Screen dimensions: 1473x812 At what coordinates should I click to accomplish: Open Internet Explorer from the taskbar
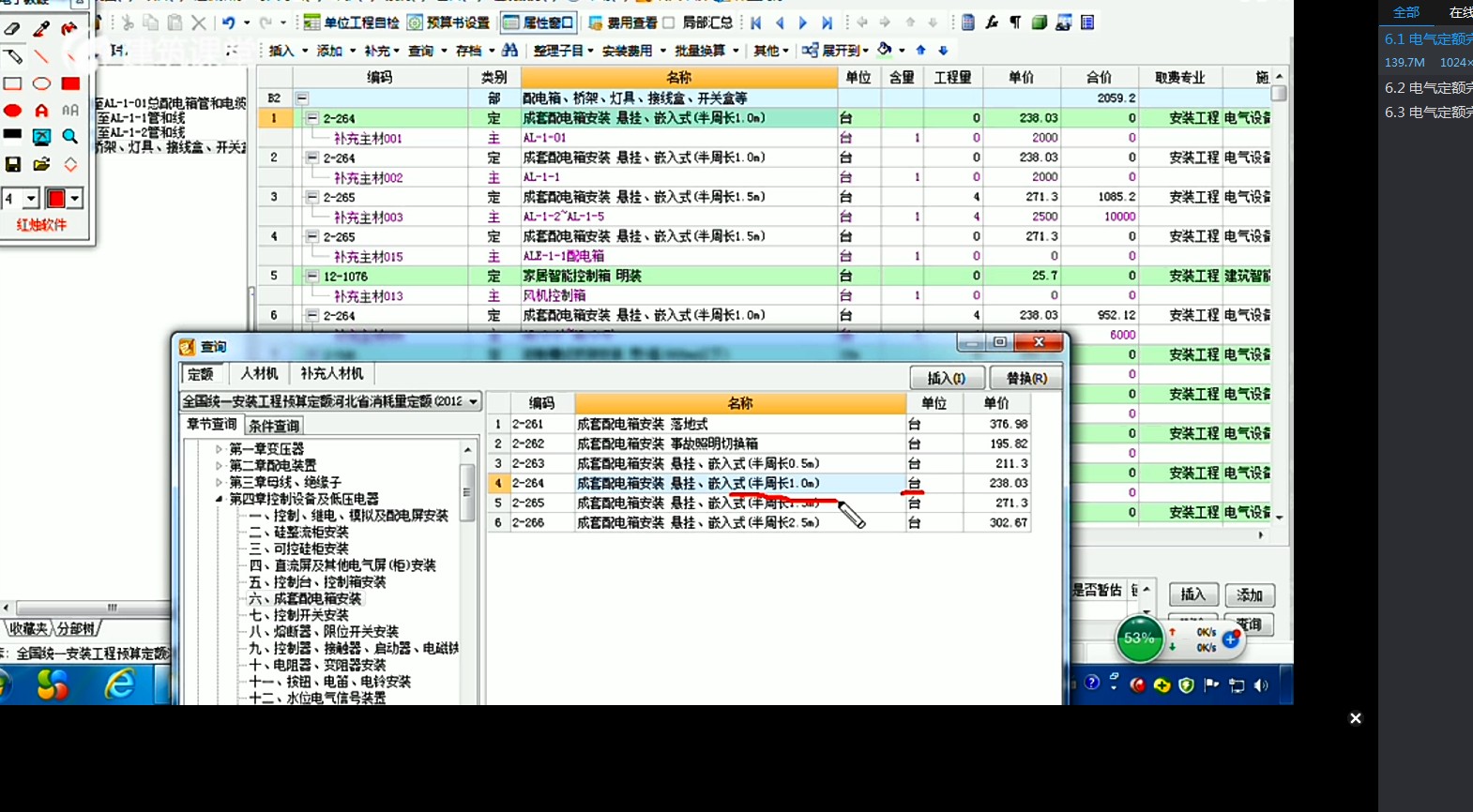[119, 685]
